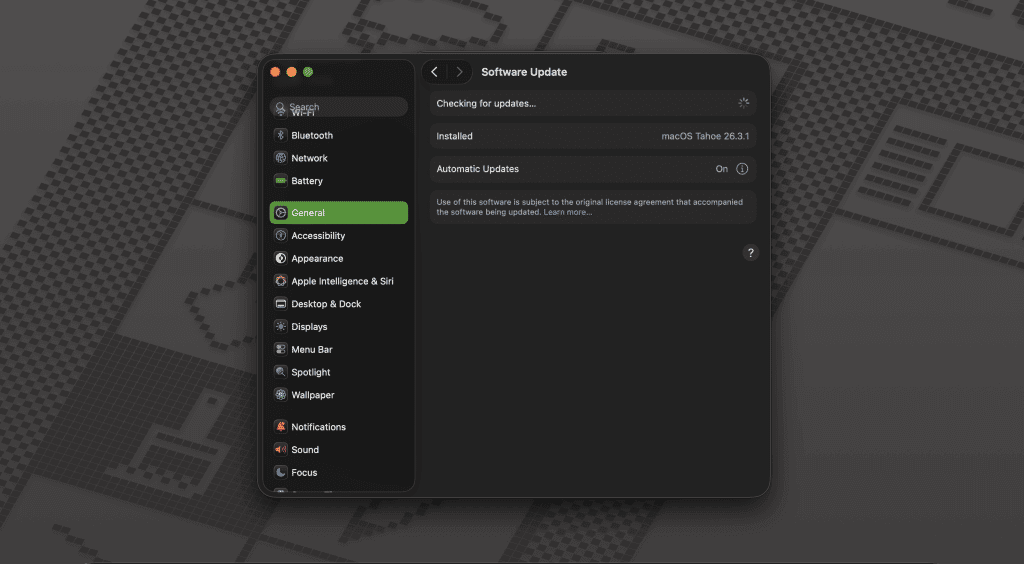Open the Menu Bar settings pane
Screen dimensions: 1024x564
(311, 350)
